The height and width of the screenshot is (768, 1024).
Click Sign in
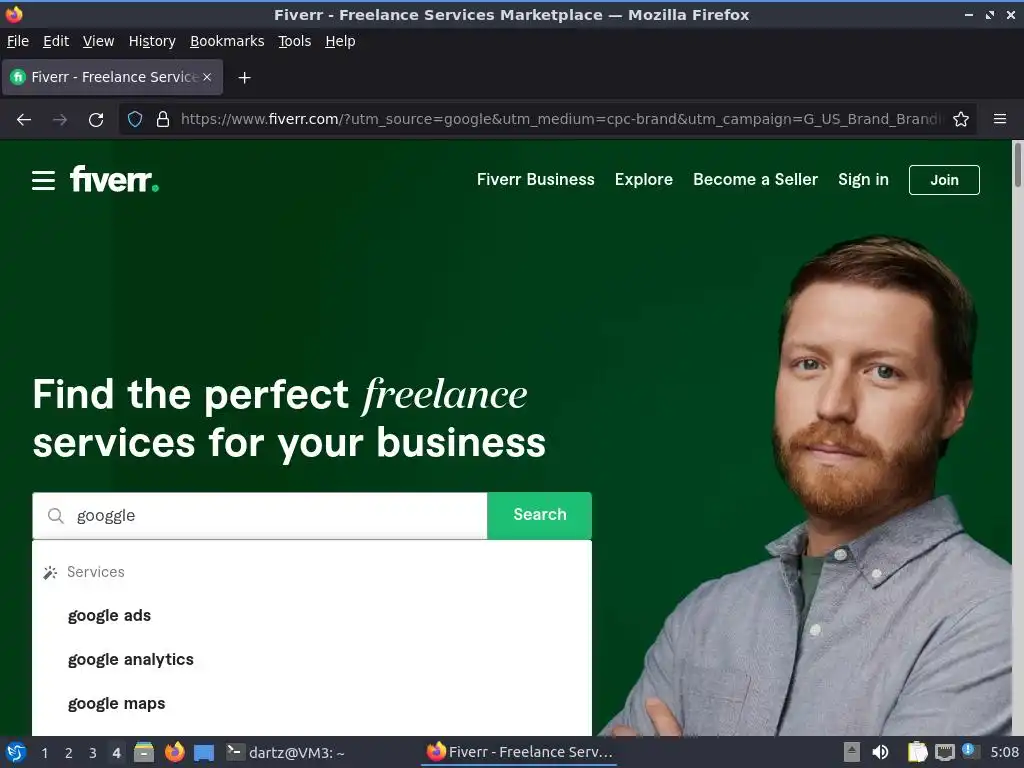[x=863, y=180]
